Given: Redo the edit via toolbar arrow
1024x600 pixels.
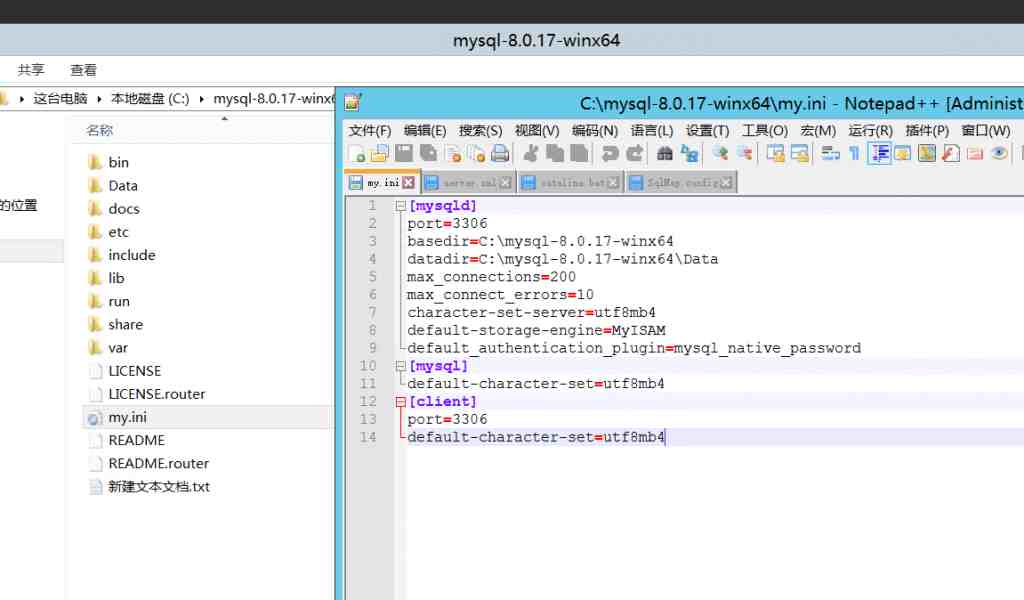Looking at the screenshot, I should click(634, 153).
